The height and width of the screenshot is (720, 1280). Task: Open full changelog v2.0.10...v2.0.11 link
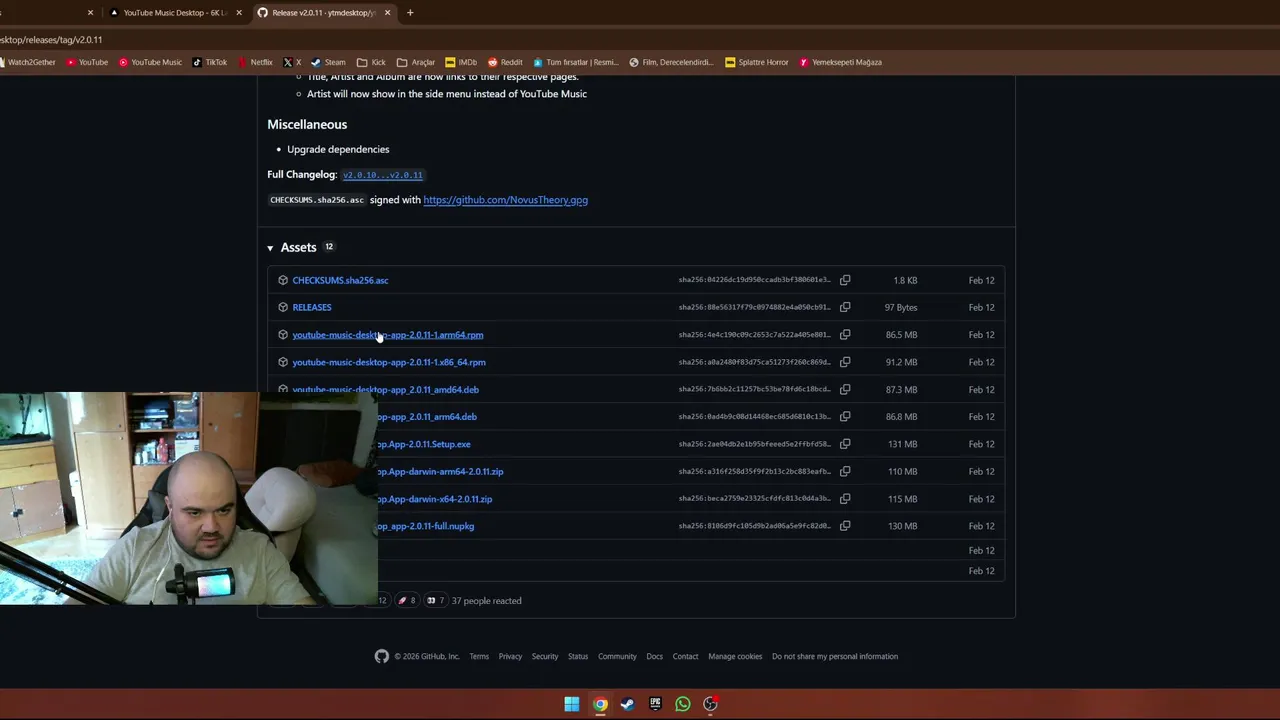click(x=382, y=175)
